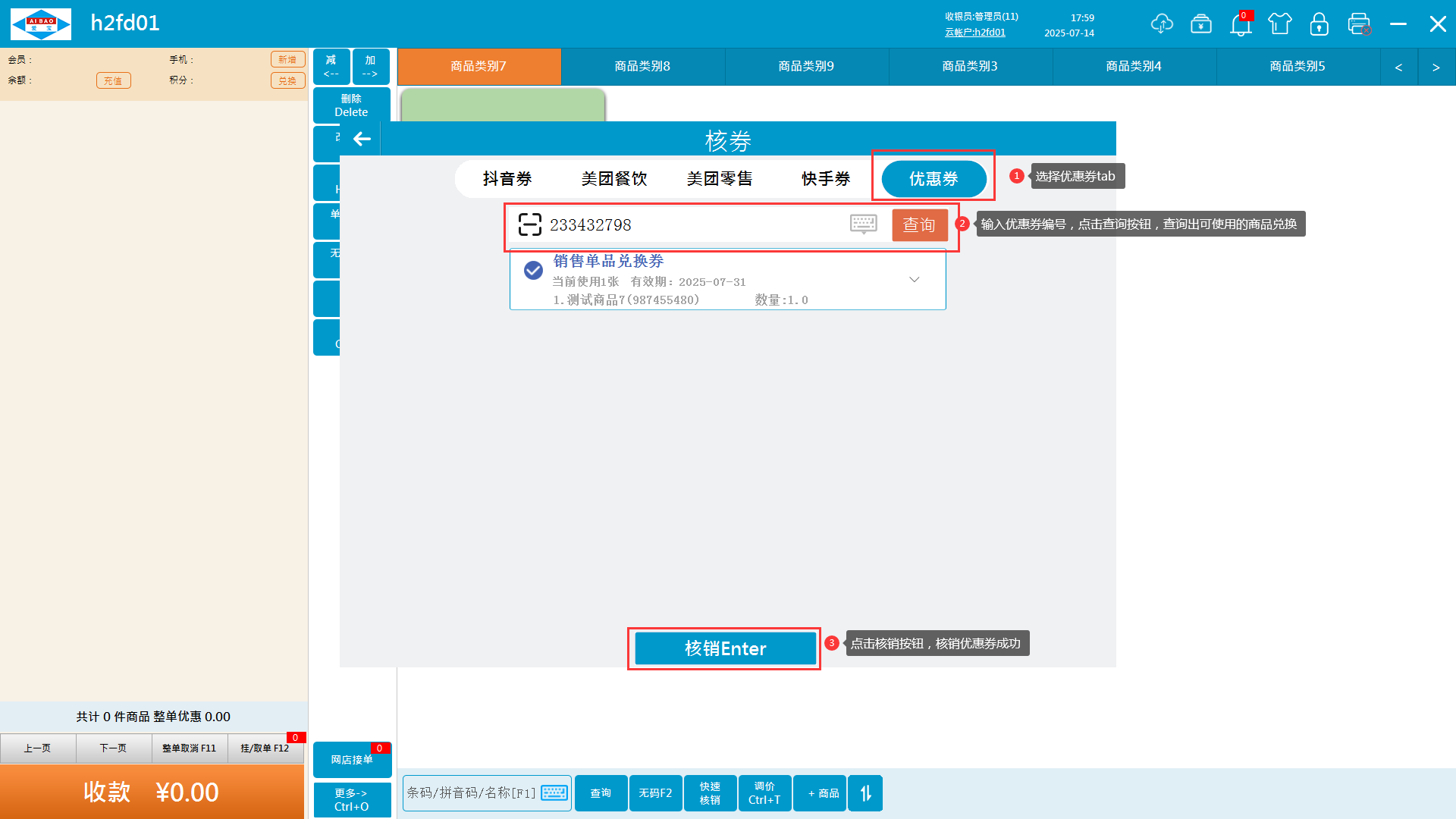Screen dimensions: 1456x819
Task: Expand the 销售单品兑换券 coupon details chevron
Action: (x=914, y=280)
